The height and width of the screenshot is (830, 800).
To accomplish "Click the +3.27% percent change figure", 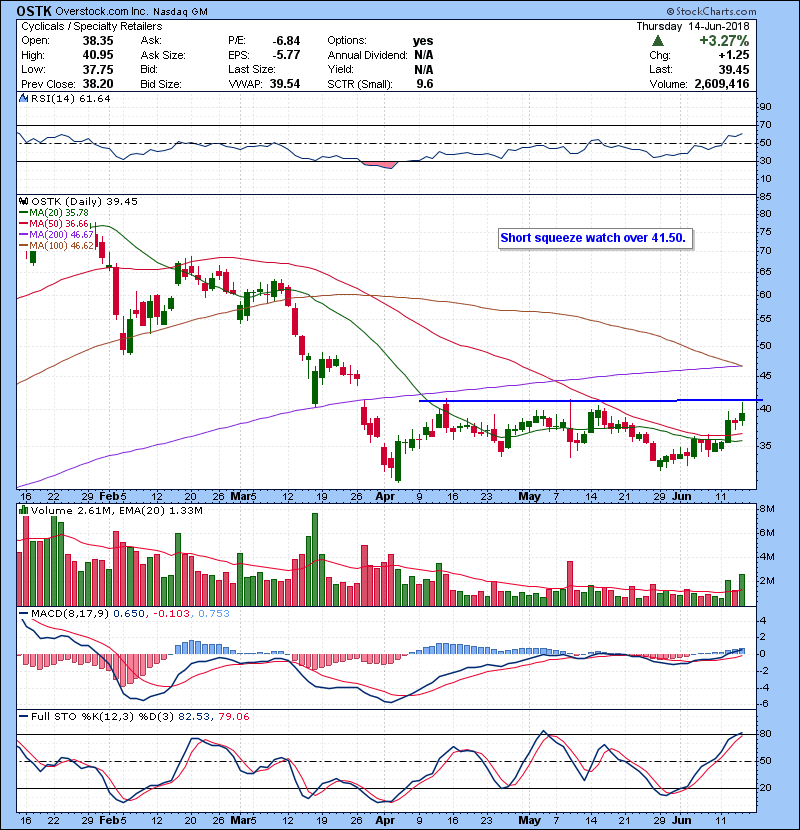I will click(x=724, y=40).
